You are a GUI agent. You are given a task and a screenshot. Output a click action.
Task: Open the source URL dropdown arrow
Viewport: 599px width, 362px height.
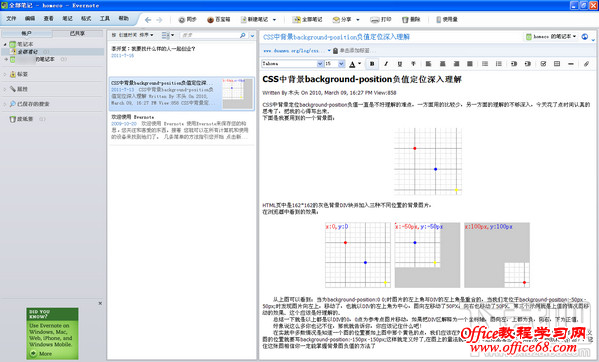click(x=329, y=50)
